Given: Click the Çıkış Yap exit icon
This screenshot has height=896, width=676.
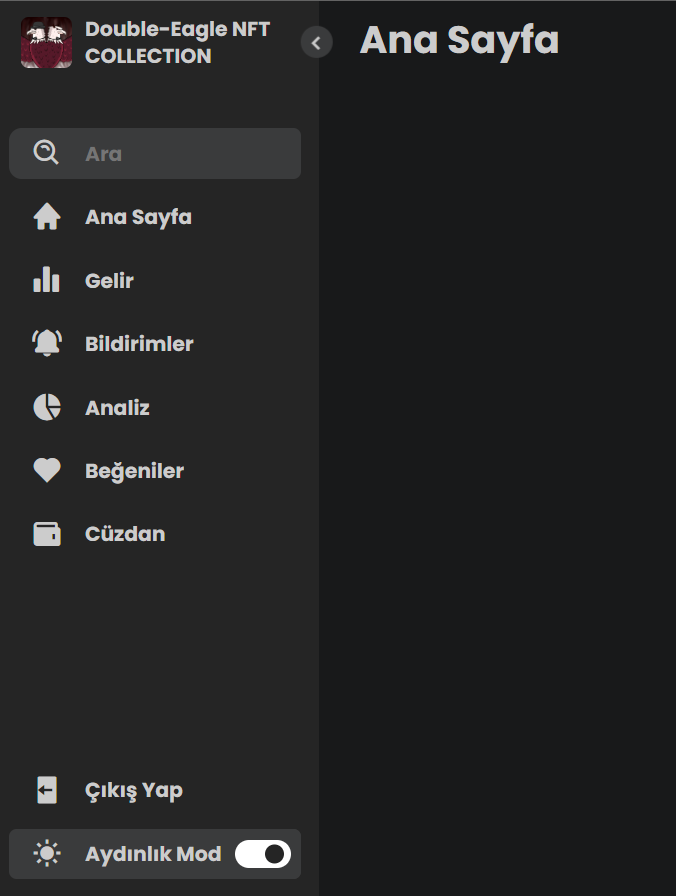Looking at the screenshot, I should [x=47, y=790].
